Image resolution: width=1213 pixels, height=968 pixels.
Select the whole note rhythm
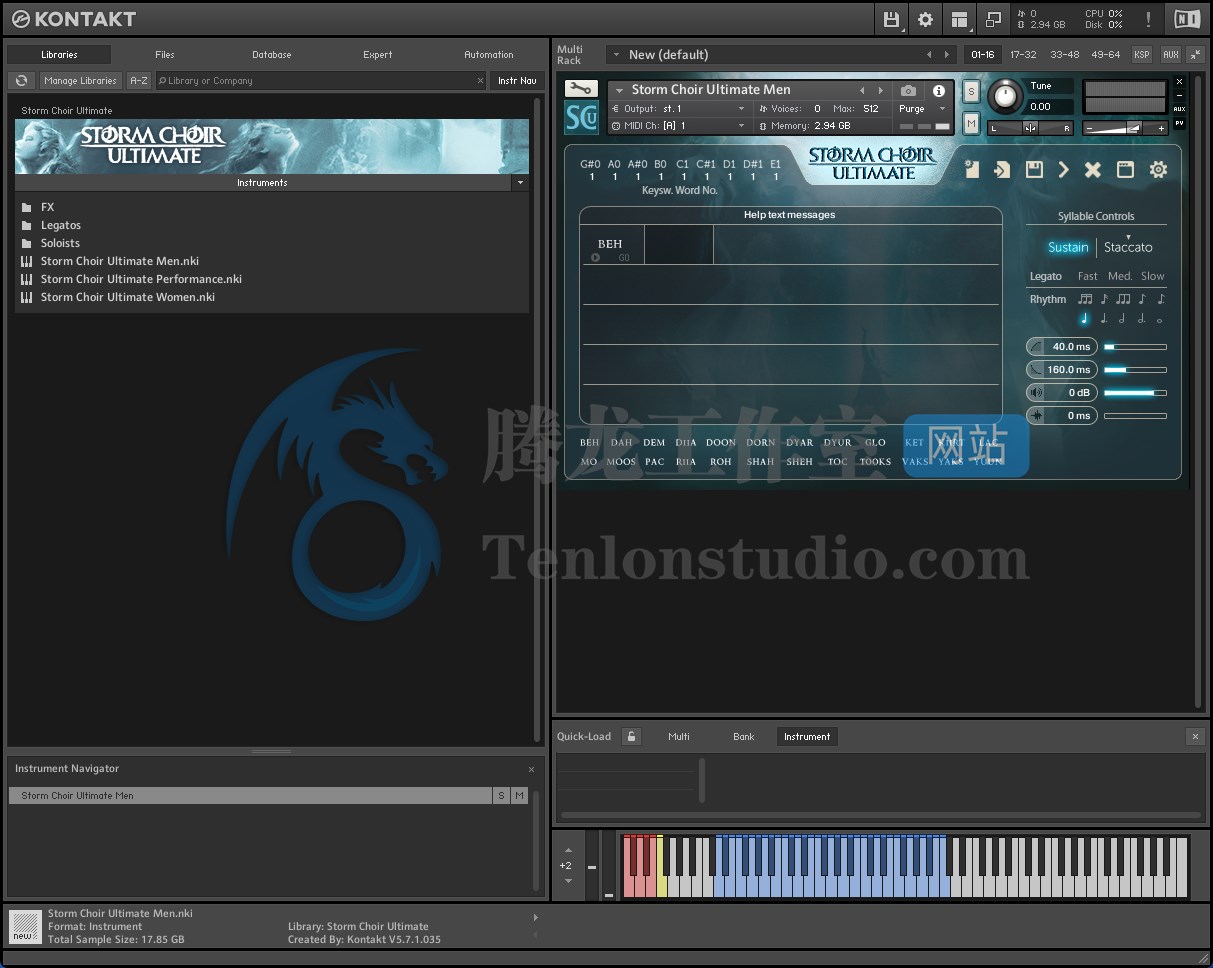[x=1160, y=320]
